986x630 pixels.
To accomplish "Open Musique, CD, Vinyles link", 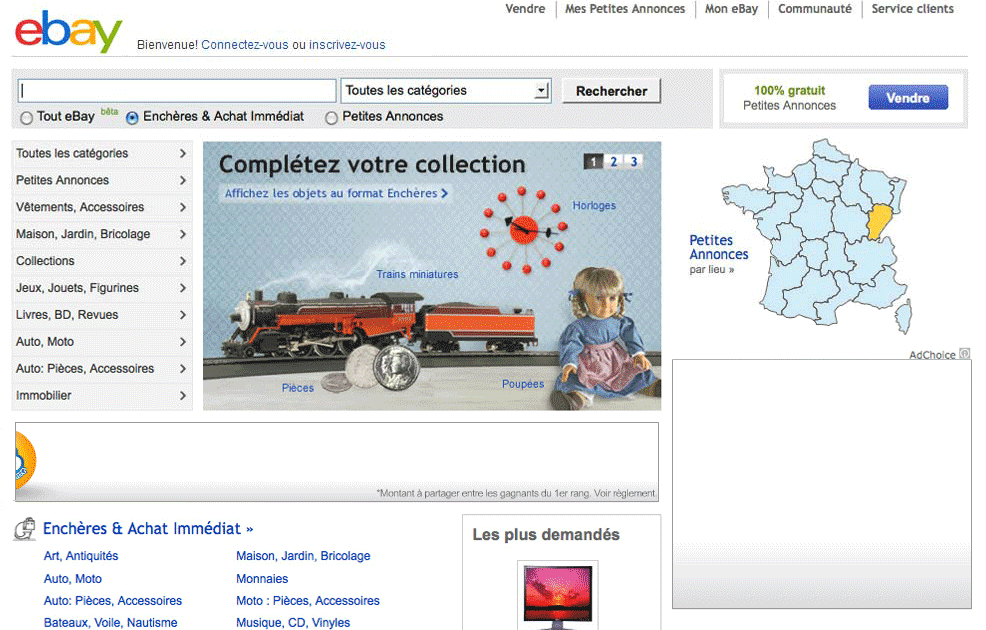I will tap(293, 622).
